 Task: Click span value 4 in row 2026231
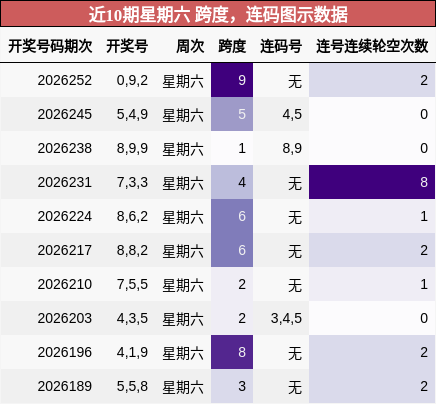click(232, 182)
